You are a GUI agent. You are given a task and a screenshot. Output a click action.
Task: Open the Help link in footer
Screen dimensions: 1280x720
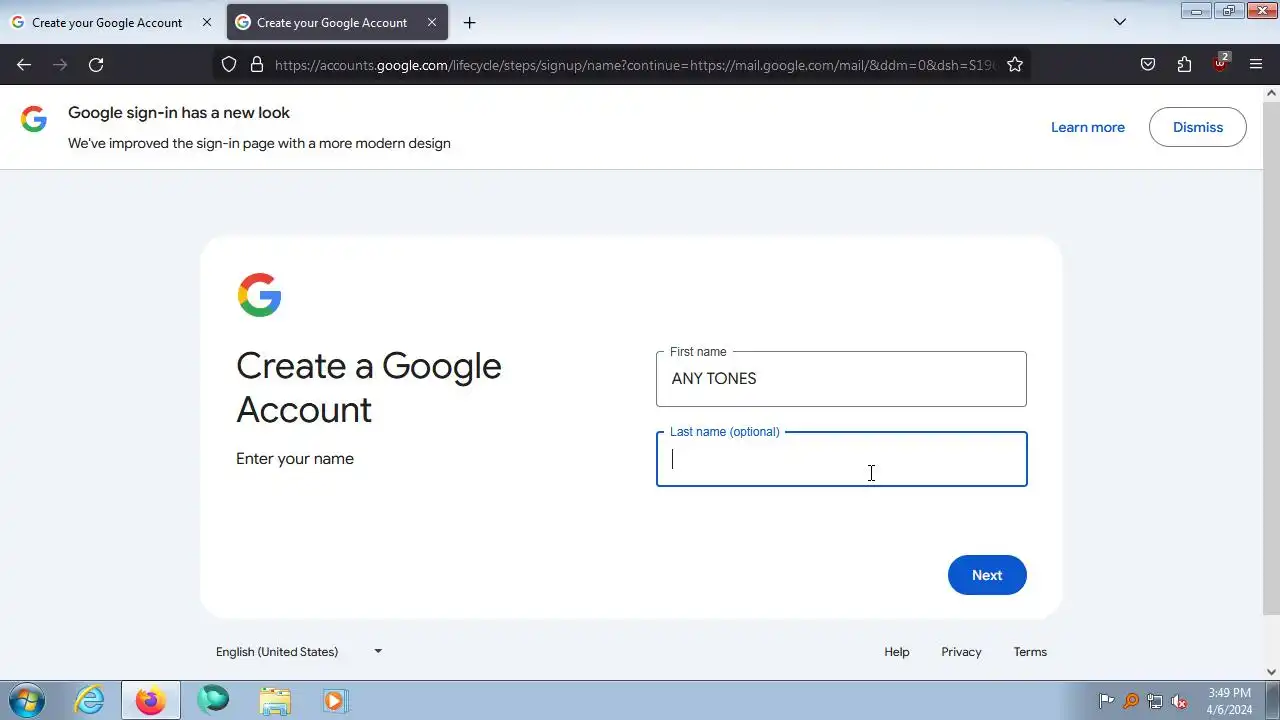(897, 652)
